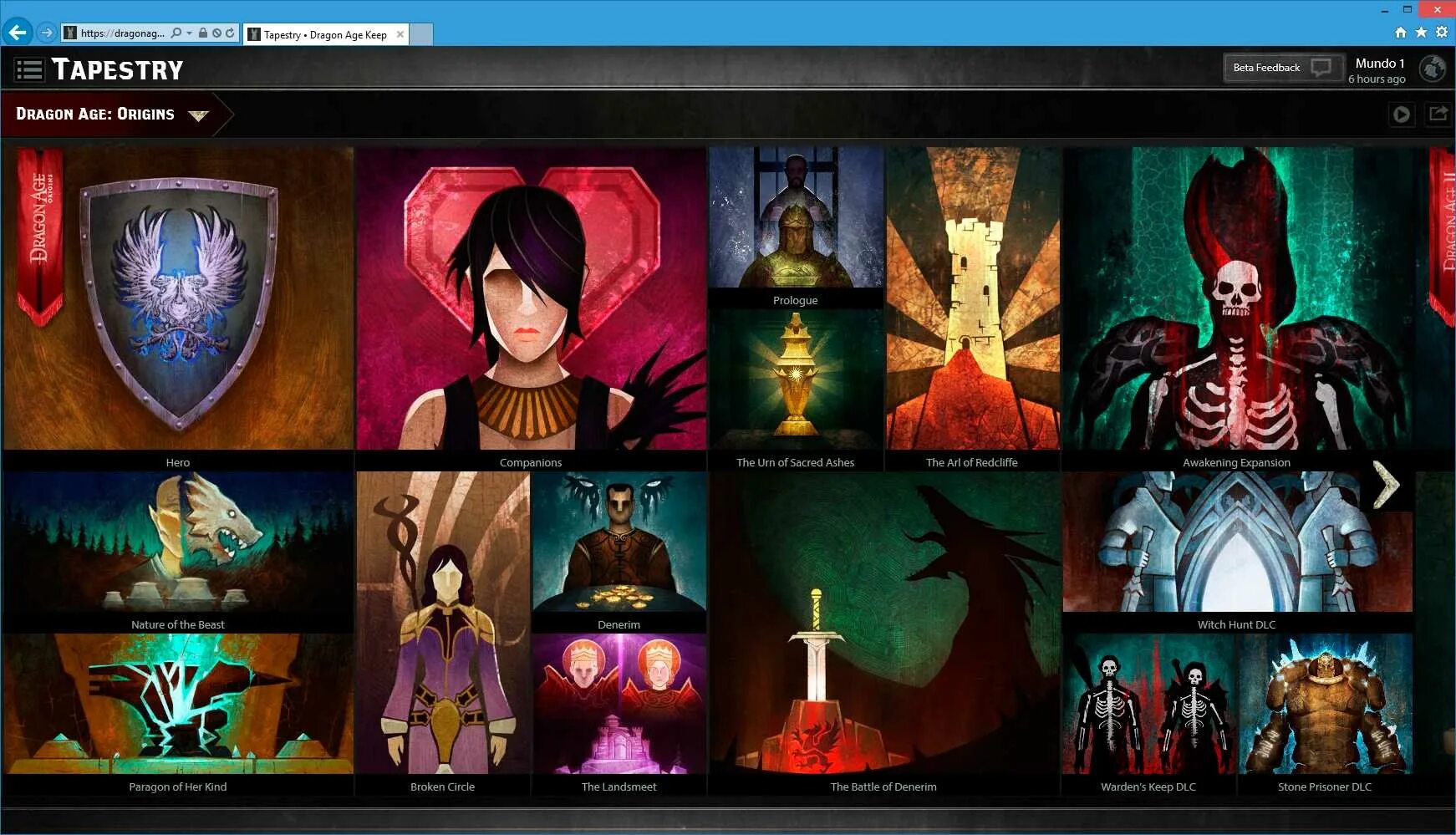Click the Dragon Age II banner at right edge
Viewport: 1456px width, 835px height.
[x=1443, y=236]
